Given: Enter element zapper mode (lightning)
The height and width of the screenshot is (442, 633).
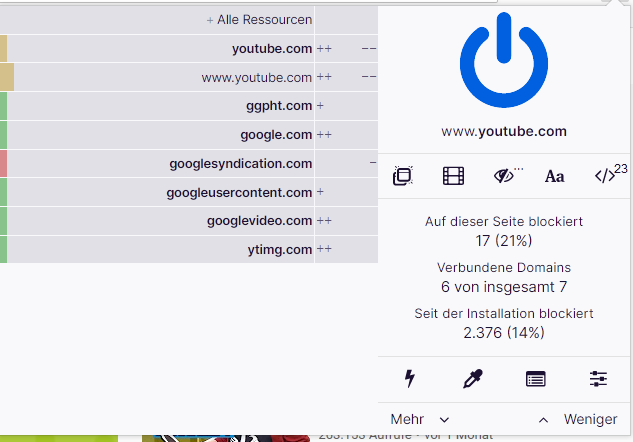Looking at the screenshot, I should point(410,379).
